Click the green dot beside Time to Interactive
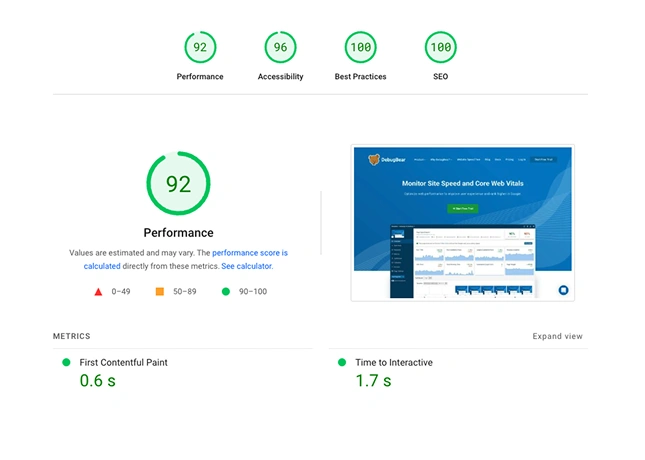Screen dimensions: 645x460 point(341,362)
